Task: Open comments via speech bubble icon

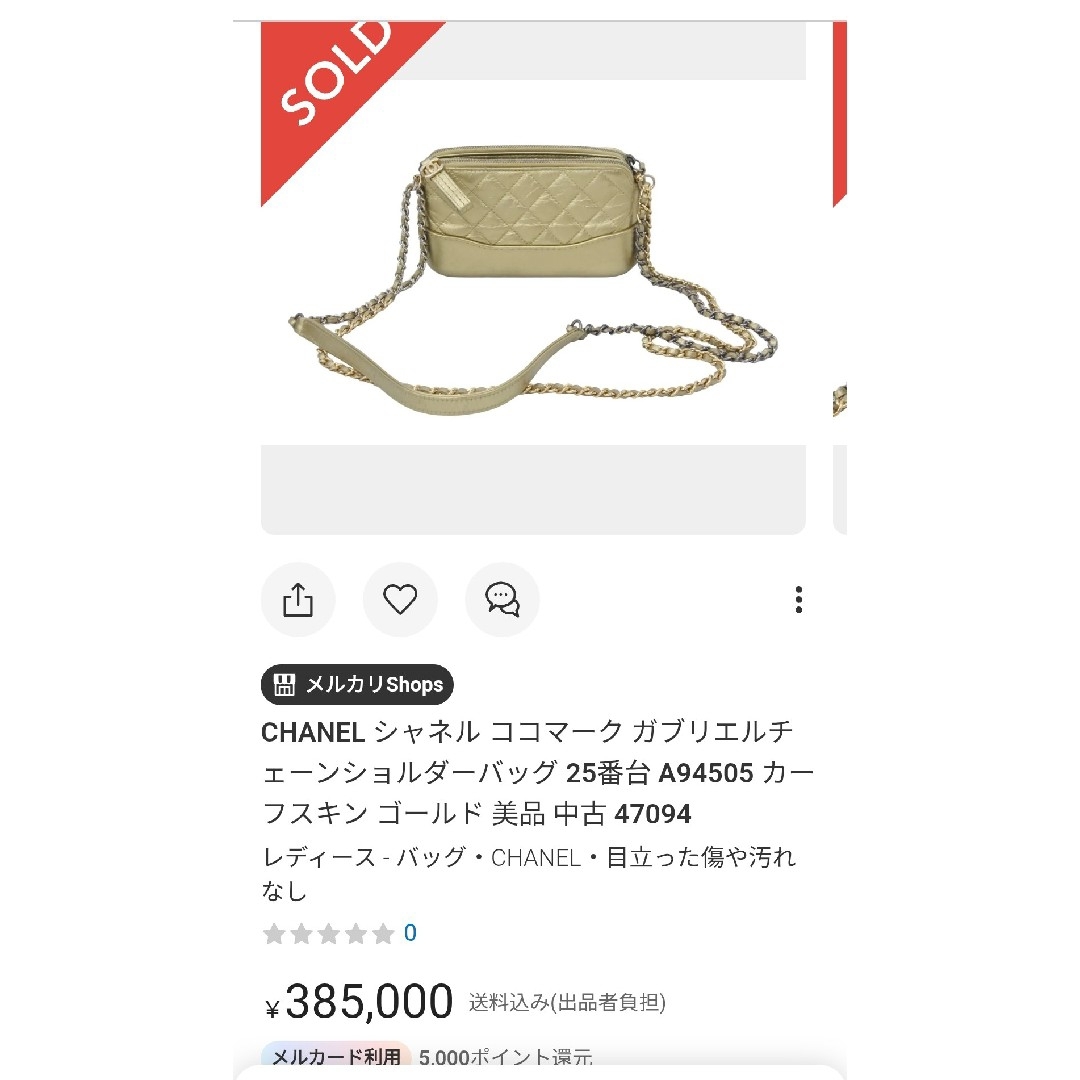Action: (502, 599)
